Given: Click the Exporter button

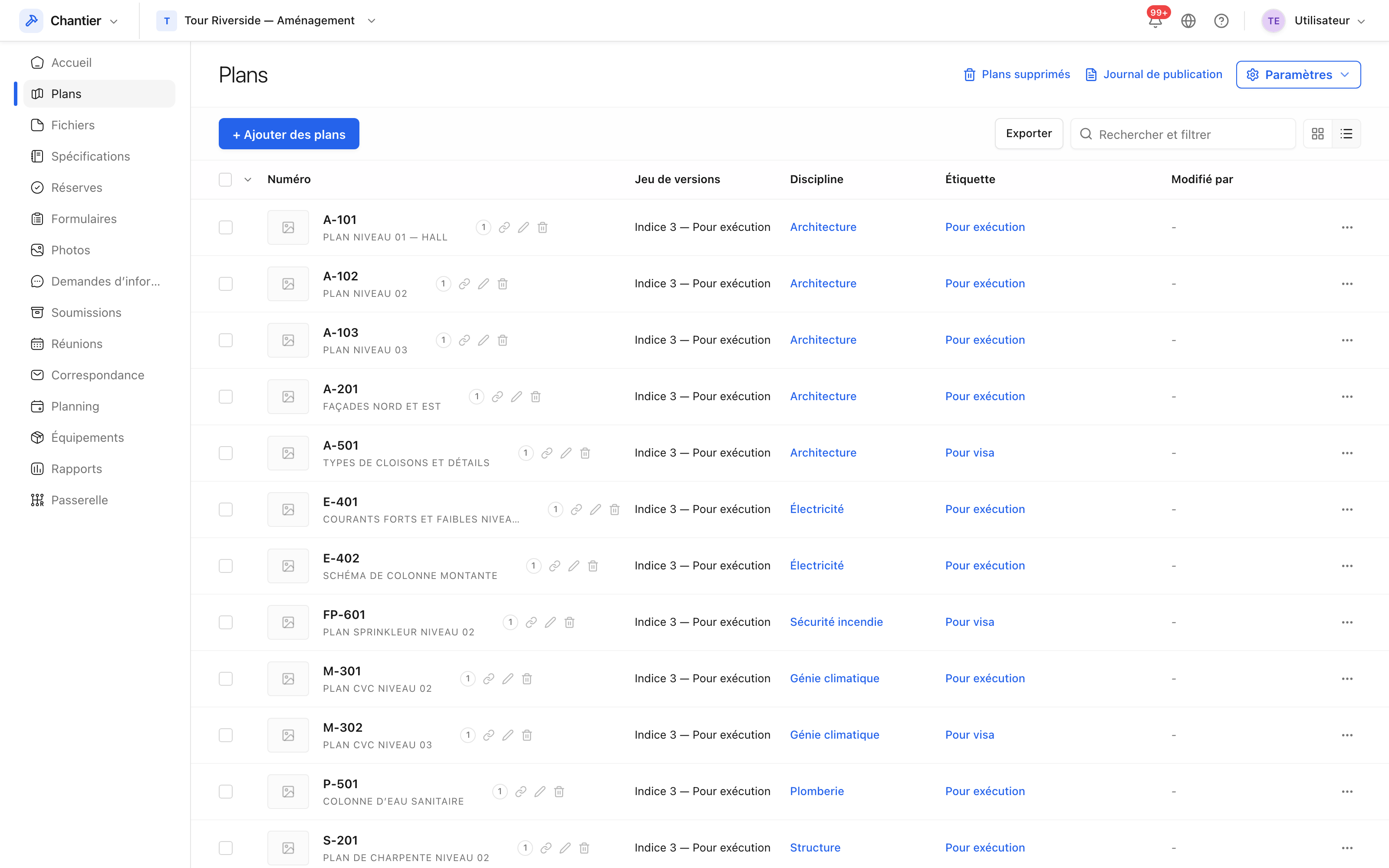Looking at the screenshot, I should coord(1029,134).
